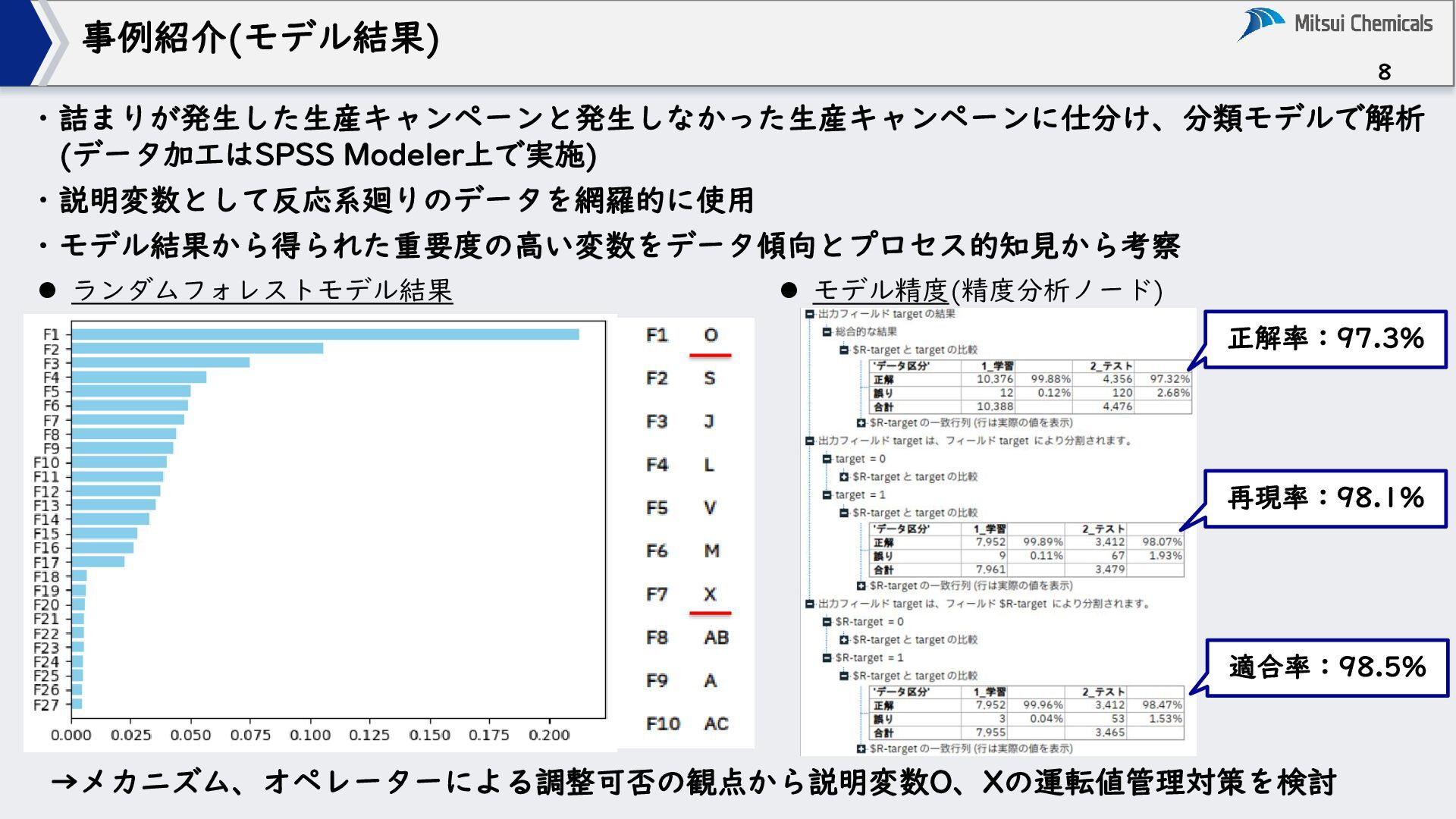Expand the topmost $R-target の一致行列 node
The height and width of the screenshot is (819, 1456).
click(x=861, y=423)
